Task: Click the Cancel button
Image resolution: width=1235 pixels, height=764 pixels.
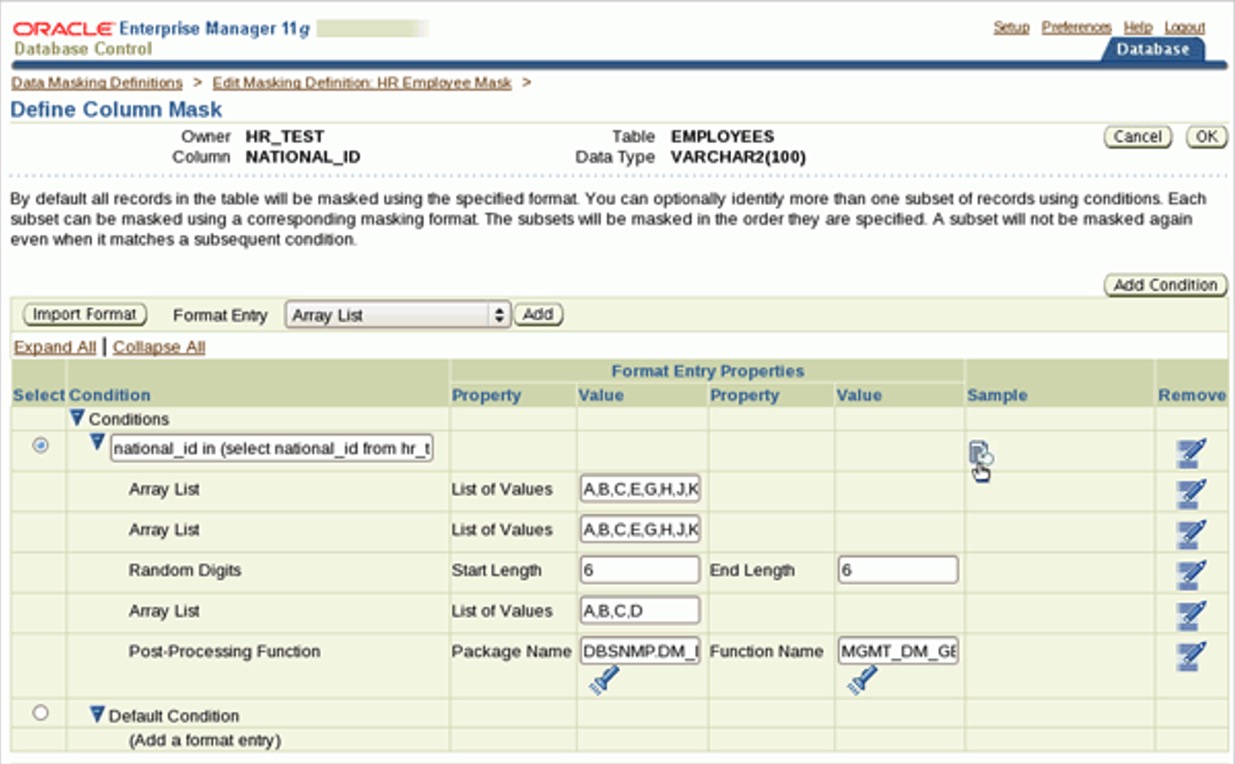Action: (1137, 137)
